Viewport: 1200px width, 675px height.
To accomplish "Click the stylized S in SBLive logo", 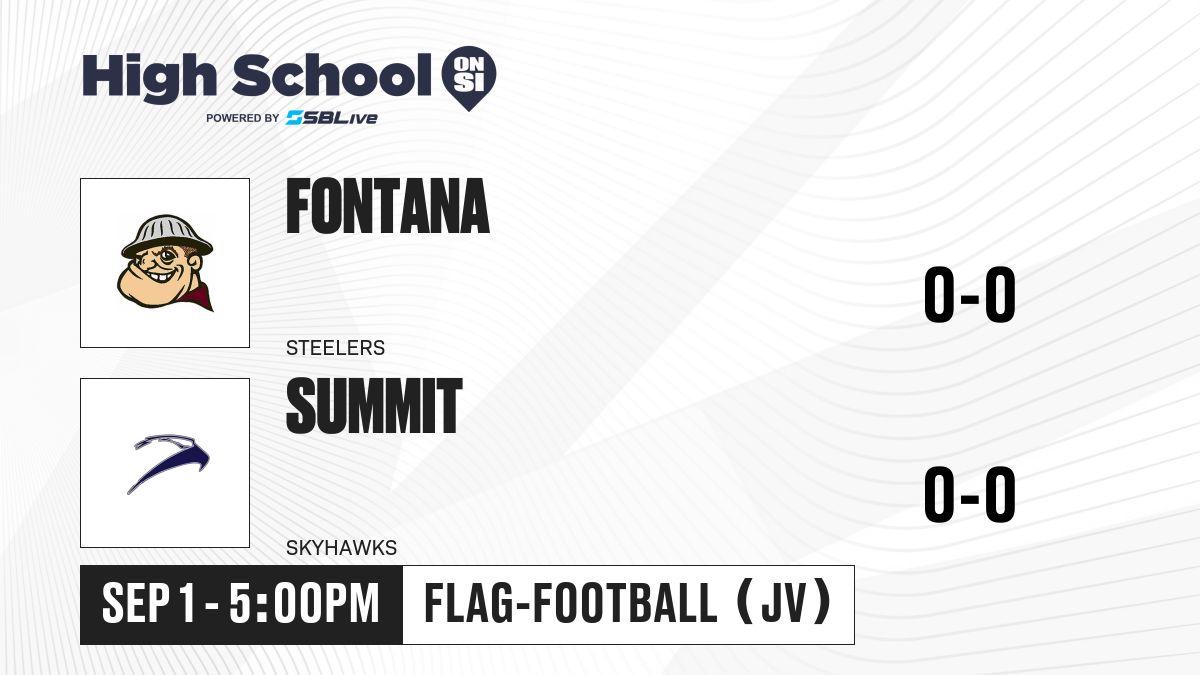I will [295, 118].
